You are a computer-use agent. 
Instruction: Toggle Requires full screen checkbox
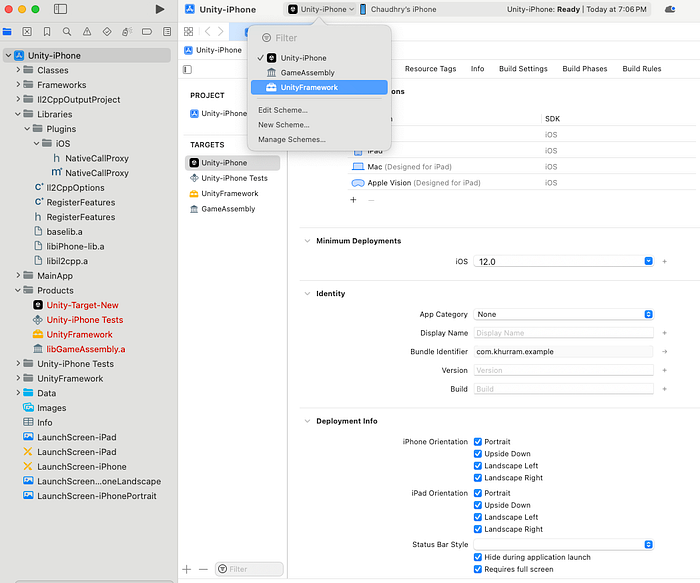(478, 569)
